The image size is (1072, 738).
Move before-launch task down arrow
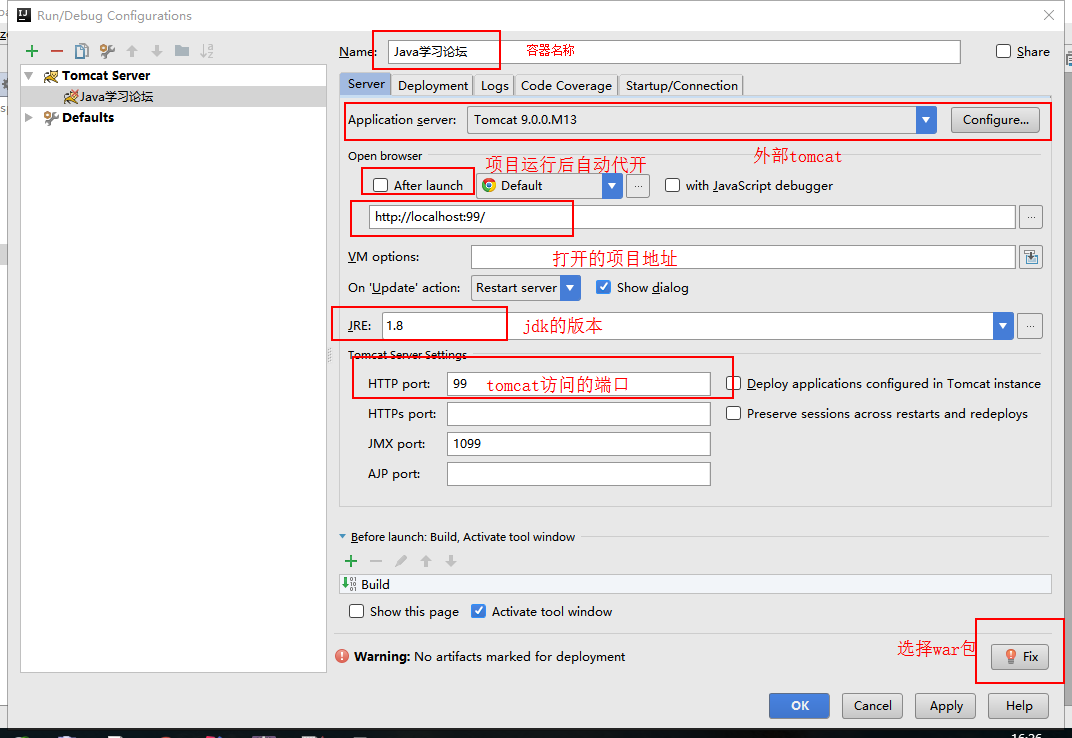point(451,562)
